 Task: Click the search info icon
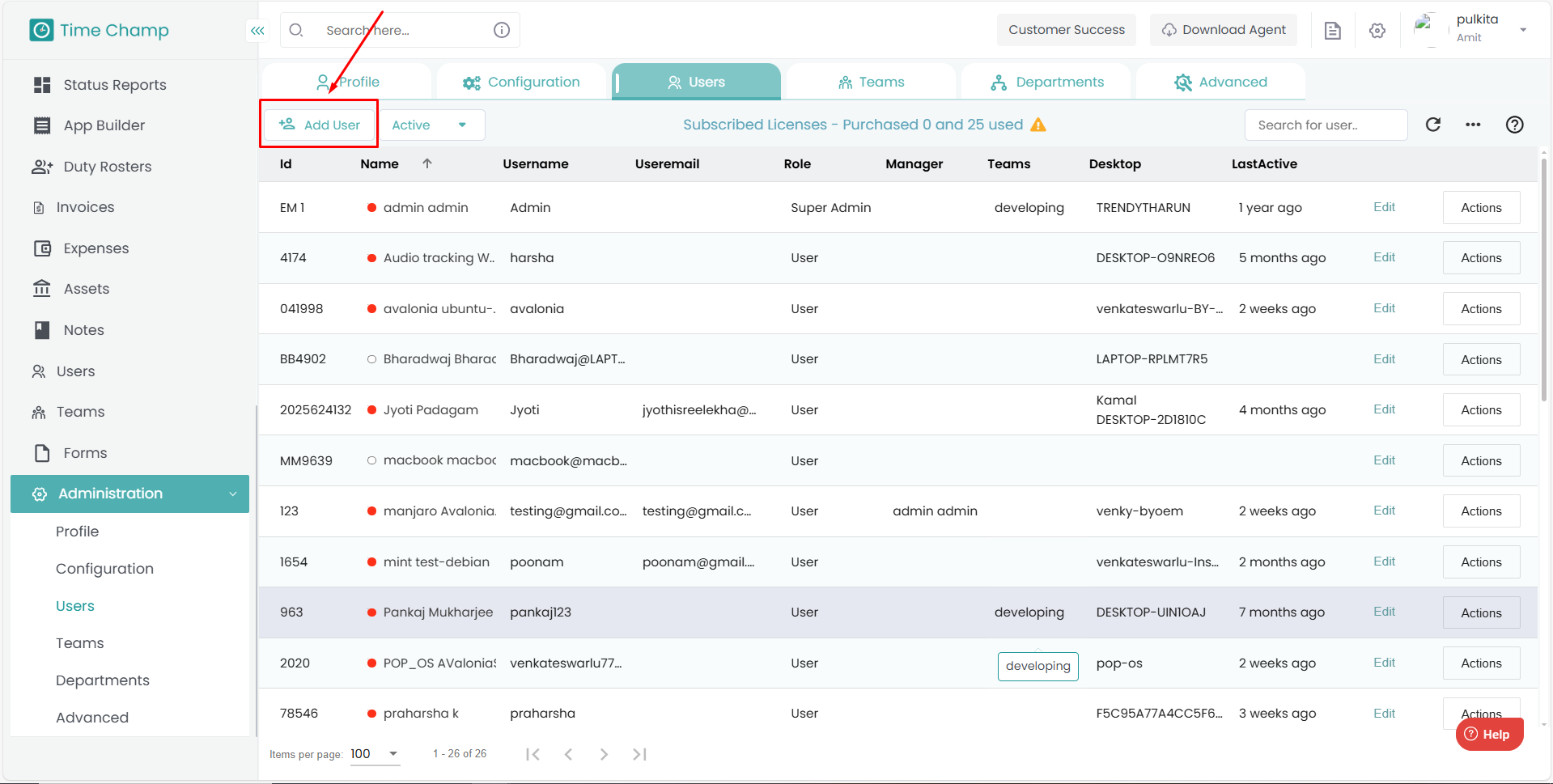(502, 30)
